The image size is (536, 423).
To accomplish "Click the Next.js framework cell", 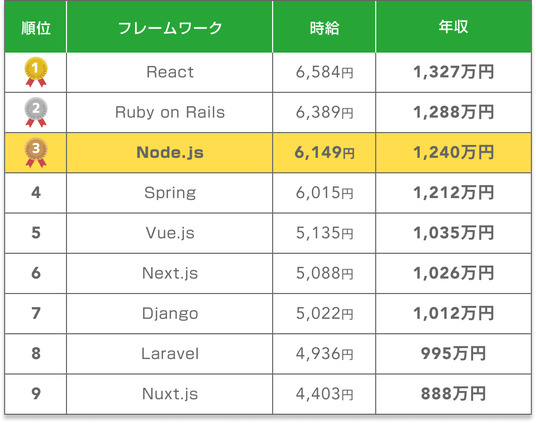I will 170,273.
